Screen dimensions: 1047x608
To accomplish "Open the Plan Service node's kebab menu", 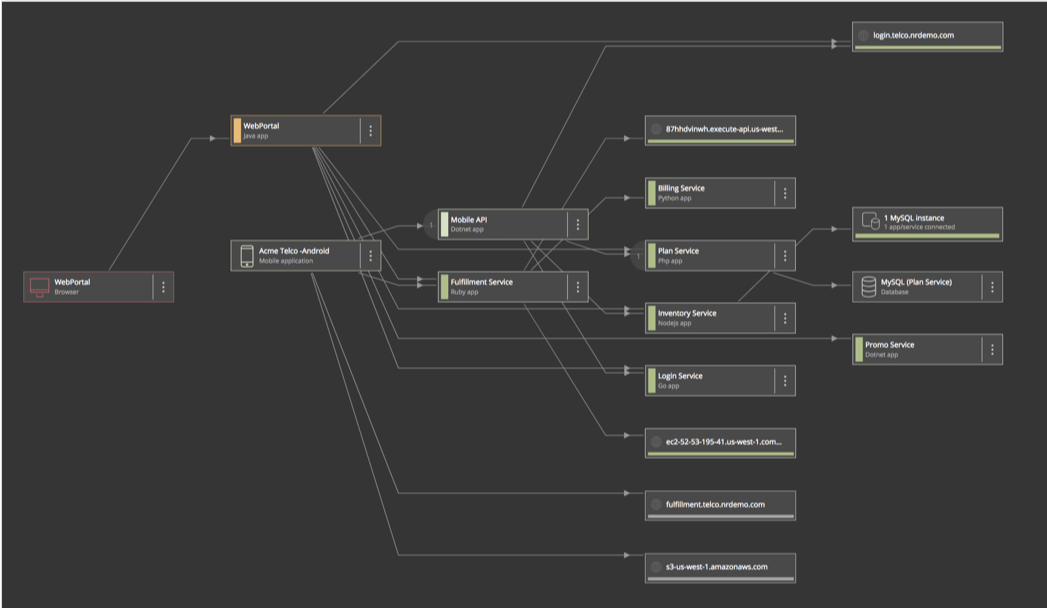I will [x=785, y=256].
